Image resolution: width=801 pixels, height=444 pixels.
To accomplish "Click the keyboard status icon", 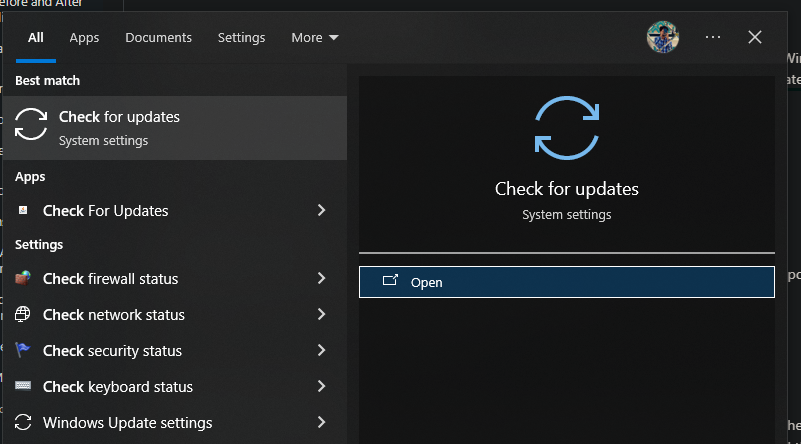I will [x=23, y=387].
